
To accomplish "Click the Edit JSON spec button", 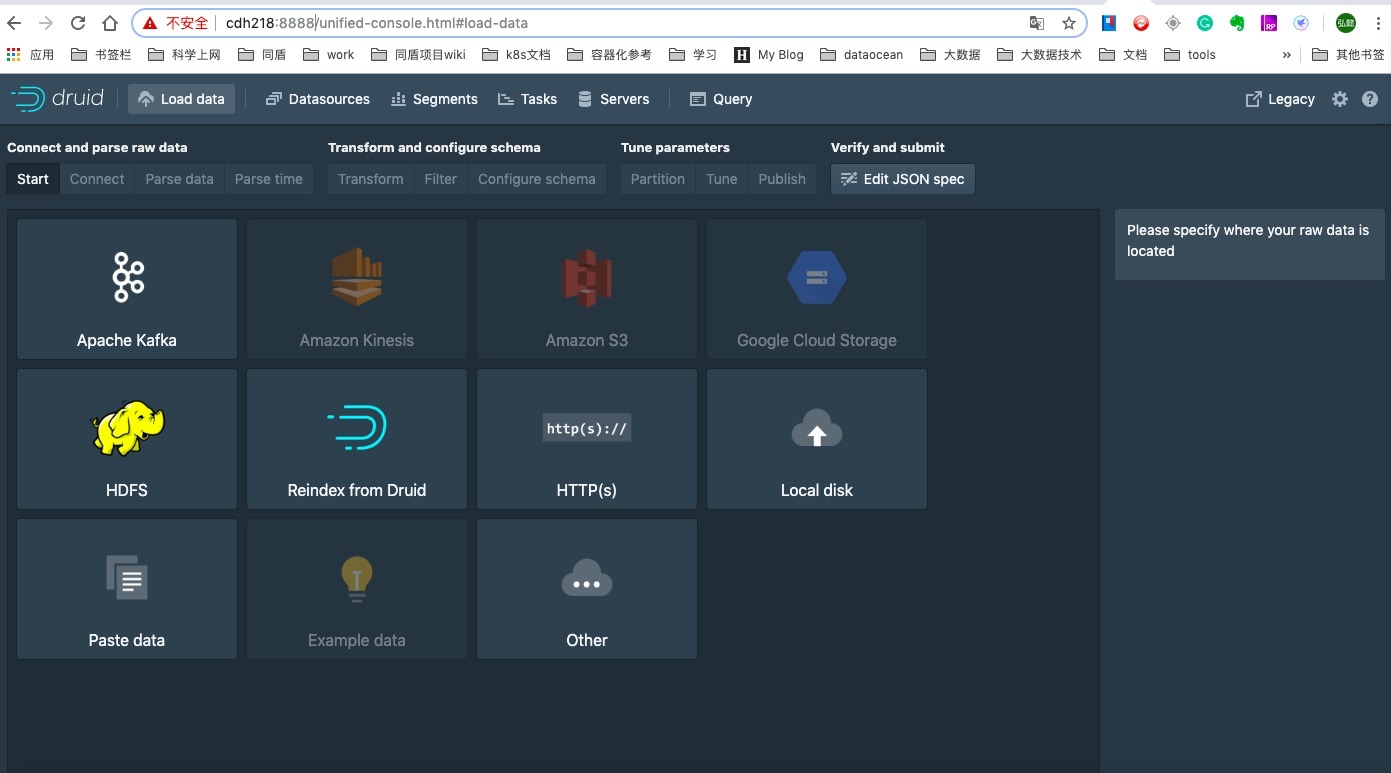I will pos(903,179).
